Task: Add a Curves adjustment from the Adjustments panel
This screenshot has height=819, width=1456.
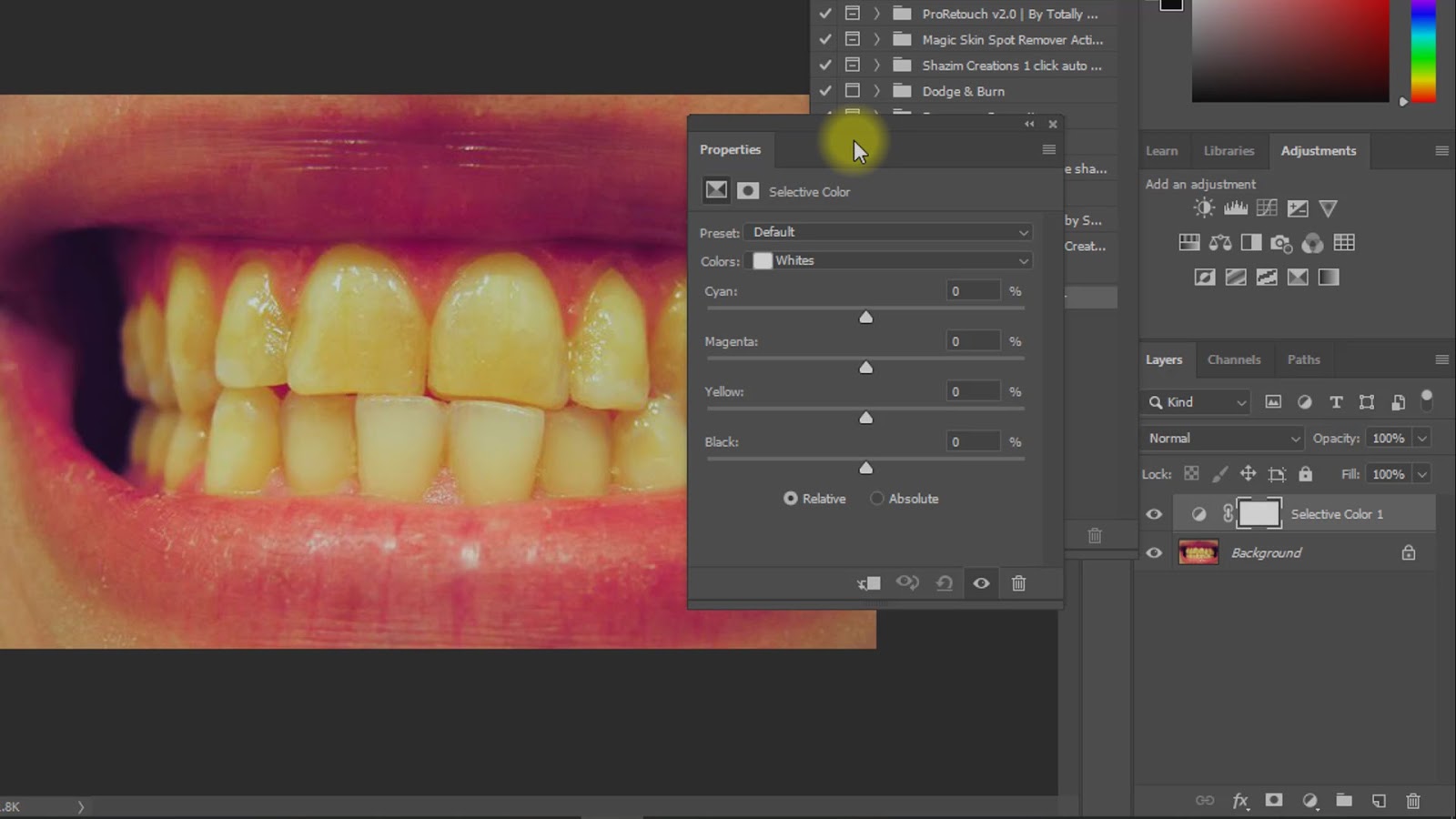Action: tap(1266, 207)
